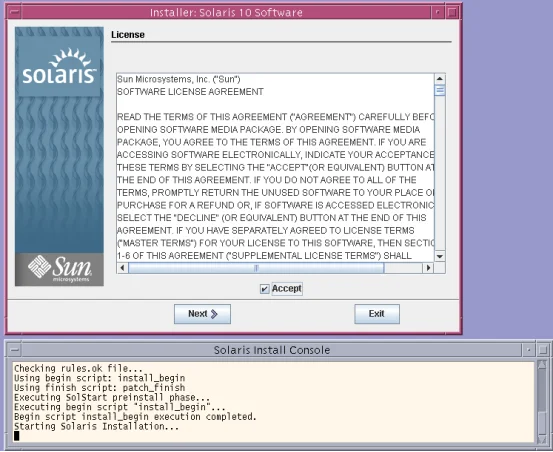The image size is (553, 452).
Task: Click console scrollbar down arrow
Action: [x=542, y=439]
